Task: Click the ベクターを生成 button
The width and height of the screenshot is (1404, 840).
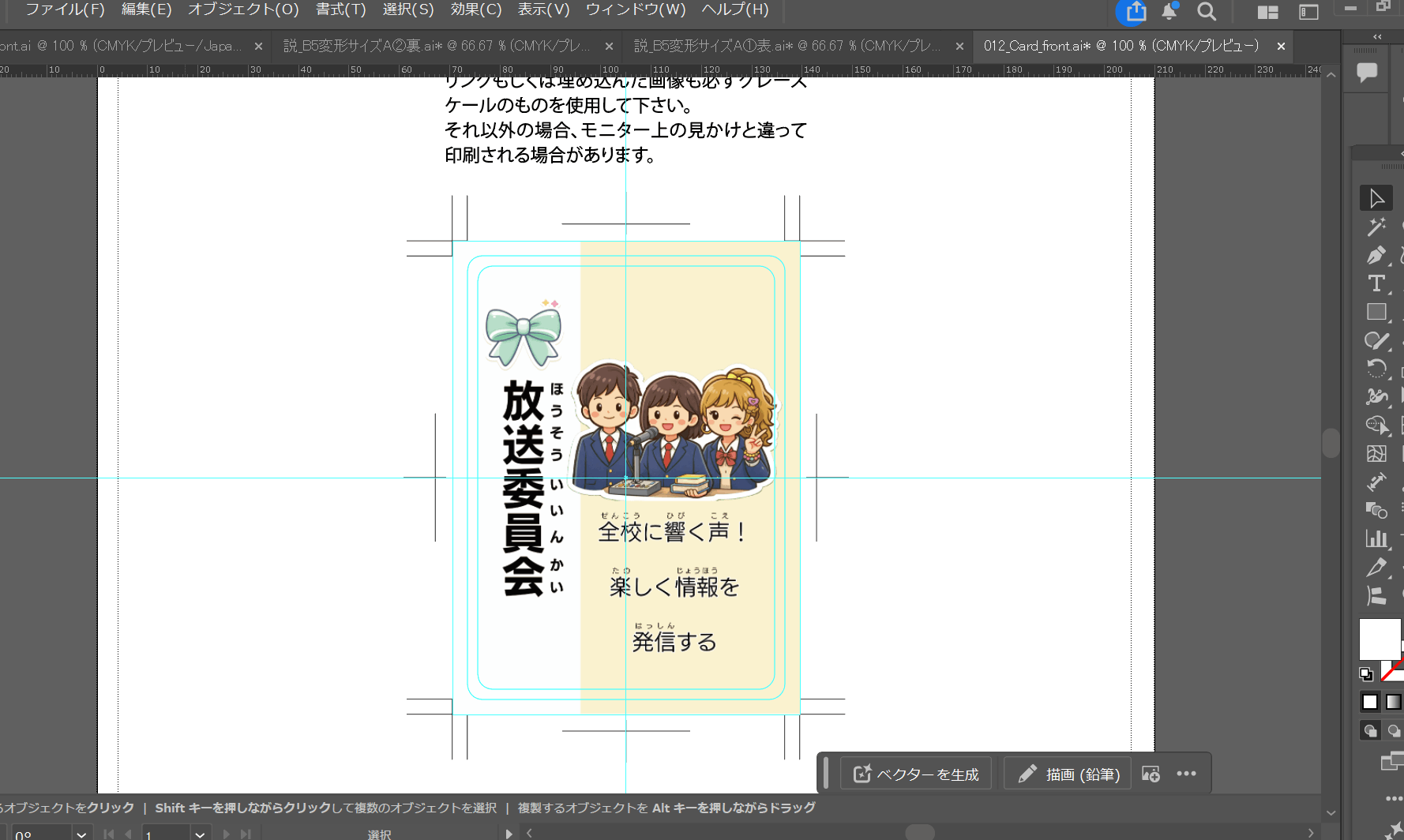Action: pos(916,774)
